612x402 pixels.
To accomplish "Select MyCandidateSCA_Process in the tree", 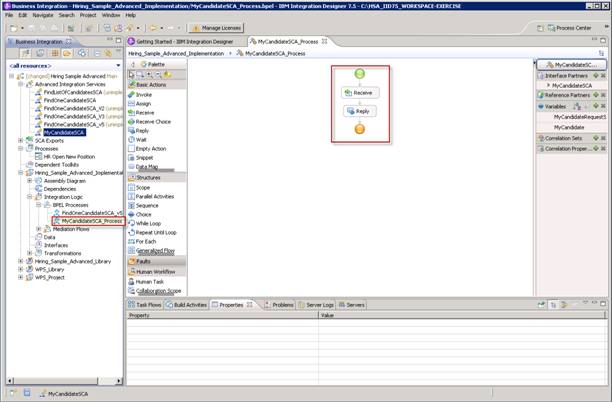I will point(91,220).
